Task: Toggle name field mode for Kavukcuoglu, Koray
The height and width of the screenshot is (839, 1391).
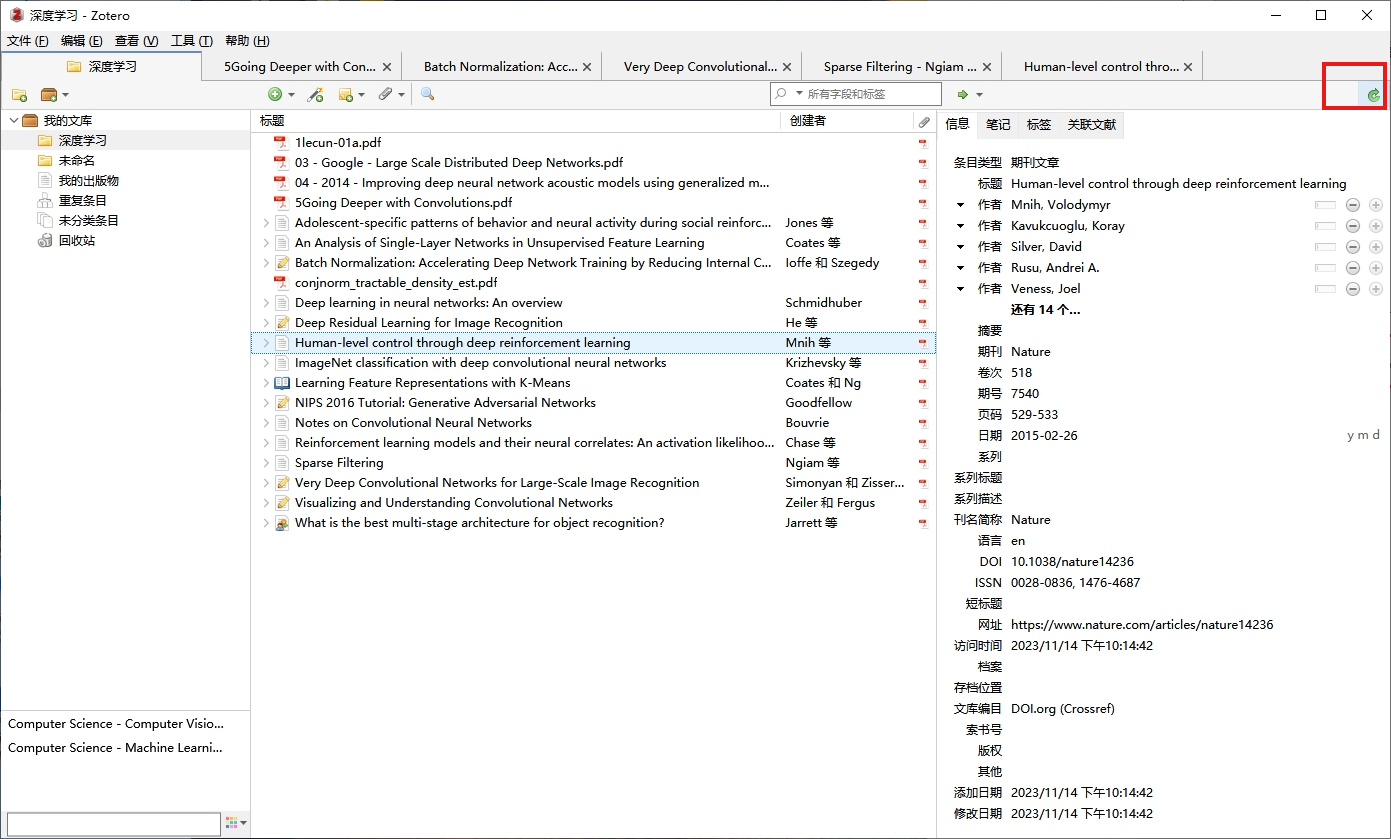Action: (x=1325, y=226)
